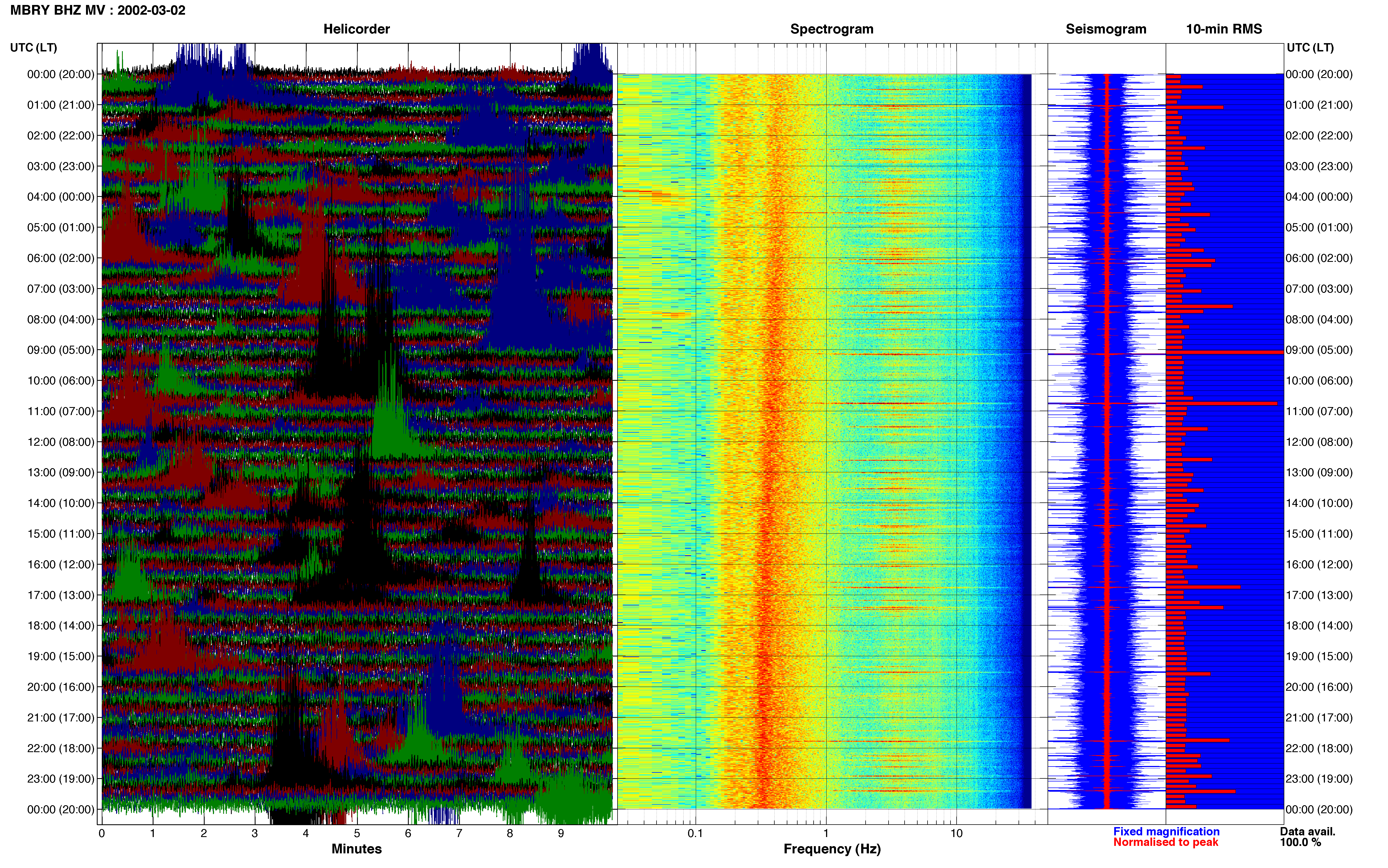Image resolution: width=1388 pixels, height=868 pixels.
Task: Click the right 'UTC (LT)' axis label
Action: click(1310, 48)
